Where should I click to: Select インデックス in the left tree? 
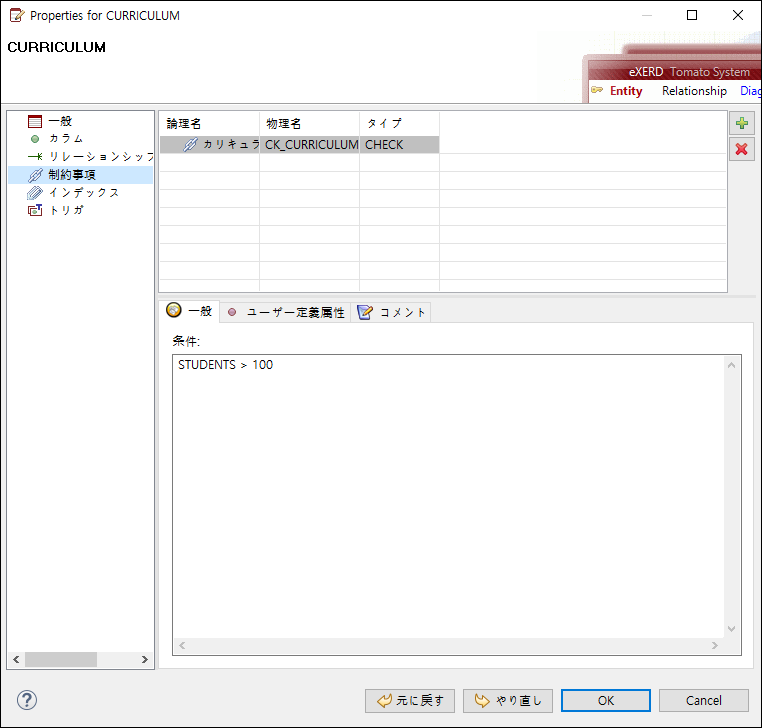coord(84,192)
